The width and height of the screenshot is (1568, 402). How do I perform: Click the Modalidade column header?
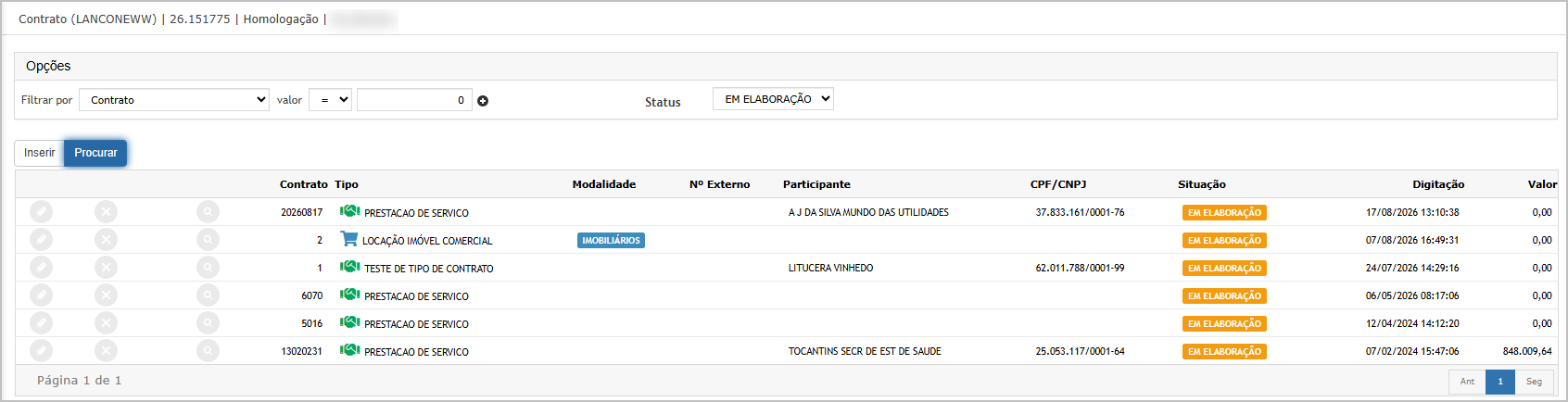pyautogui.click(x=604, y=184)
